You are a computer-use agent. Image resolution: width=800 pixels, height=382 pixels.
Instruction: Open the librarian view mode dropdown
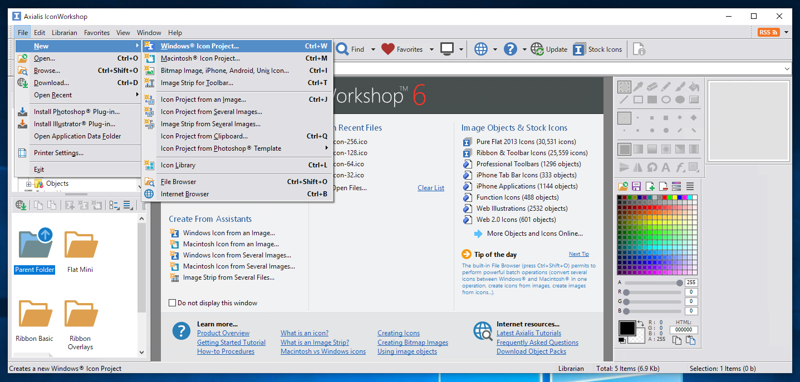[x=114, y=206]
